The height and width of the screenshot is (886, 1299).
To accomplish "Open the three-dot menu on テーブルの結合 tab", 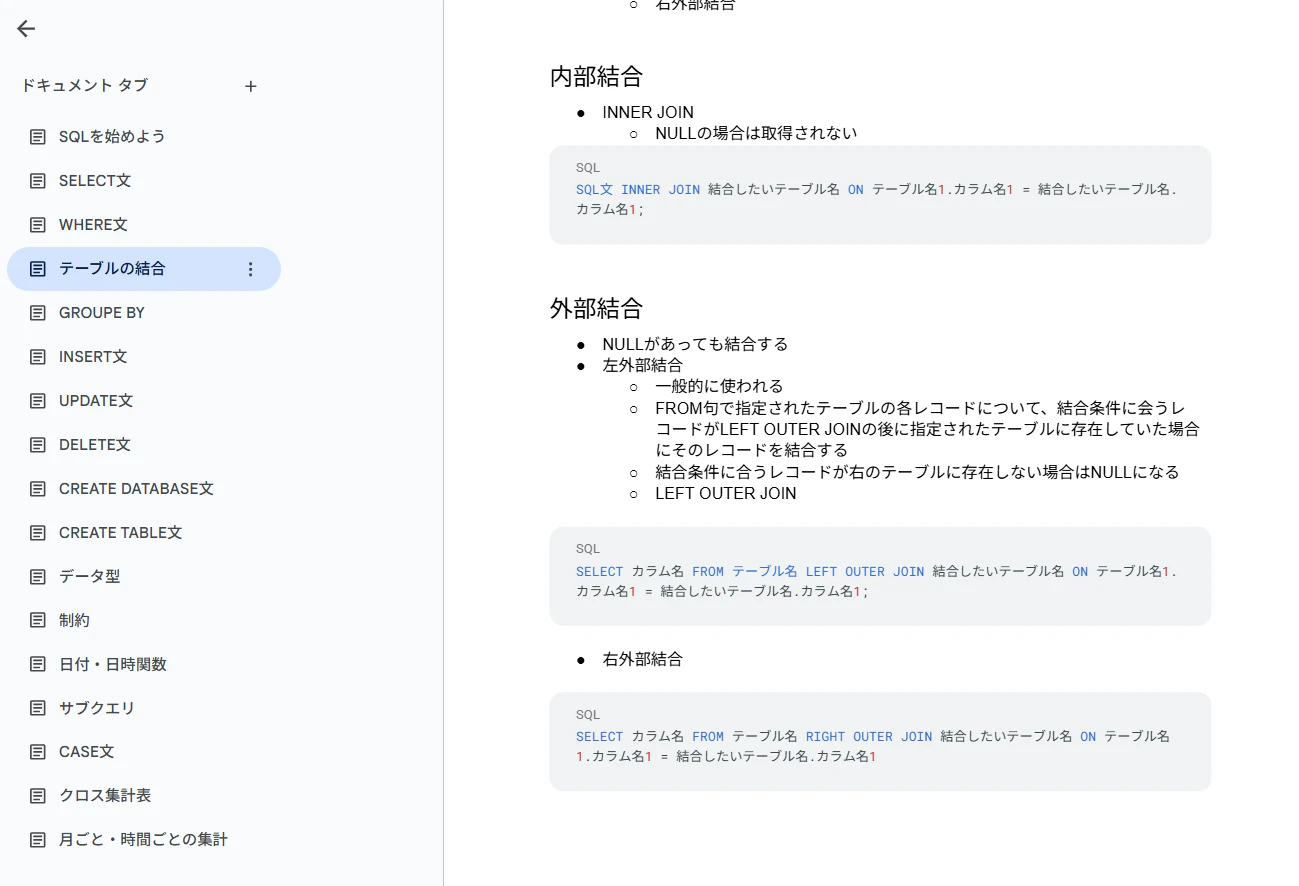I will (x=251, y=269).
